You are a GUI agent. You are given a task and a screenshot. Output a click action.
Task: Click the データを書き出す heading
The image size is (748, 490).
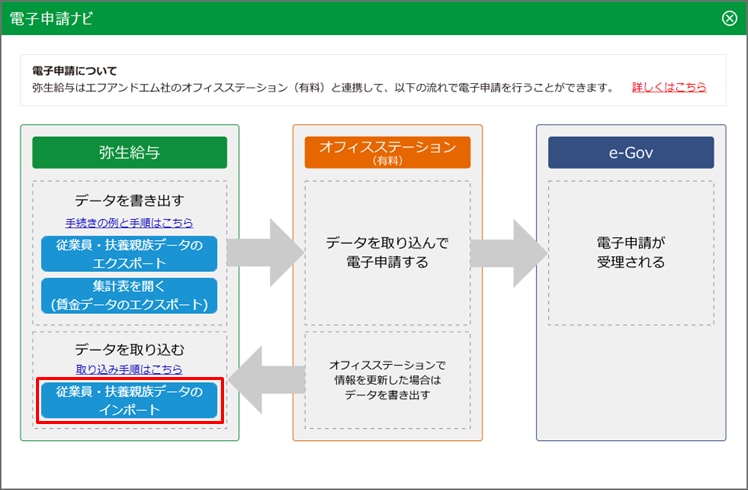pyautogui.click(x=129, y=200)
